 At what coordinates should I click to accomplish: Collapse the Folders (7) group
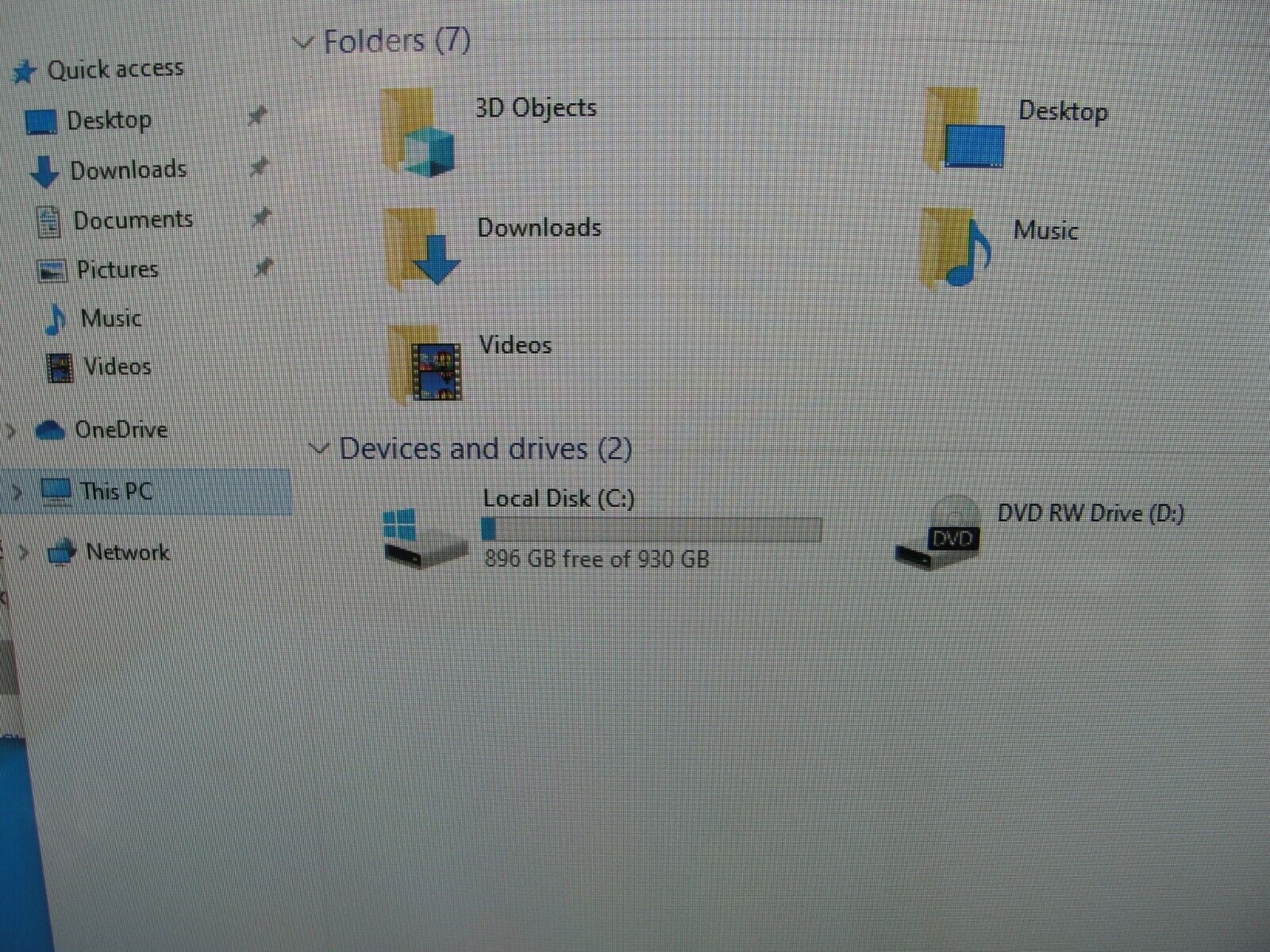[x=303, y=42]
